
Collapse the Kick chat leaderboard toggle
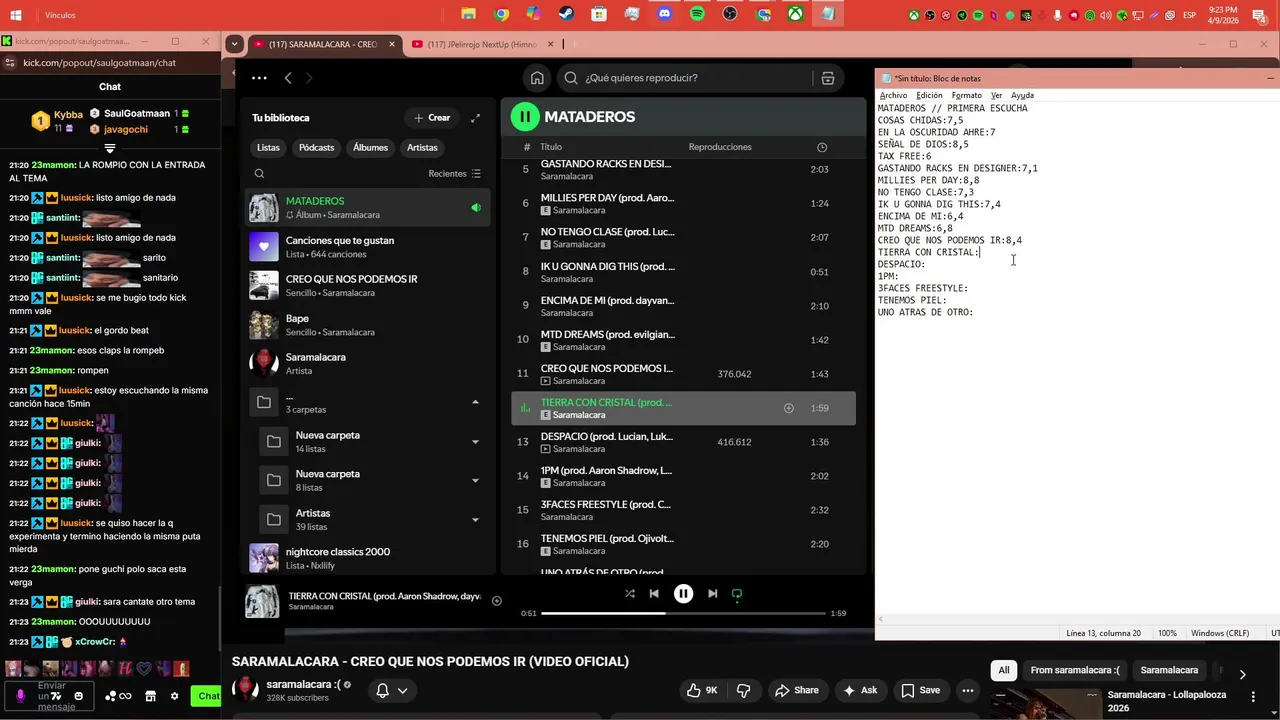(110, 148)
